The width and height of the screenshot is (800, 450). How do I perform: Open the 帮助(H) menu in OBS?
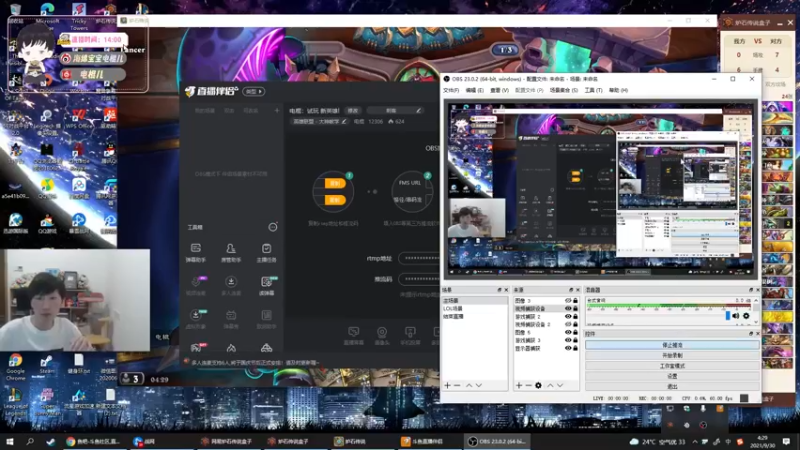tap(618, 90)
